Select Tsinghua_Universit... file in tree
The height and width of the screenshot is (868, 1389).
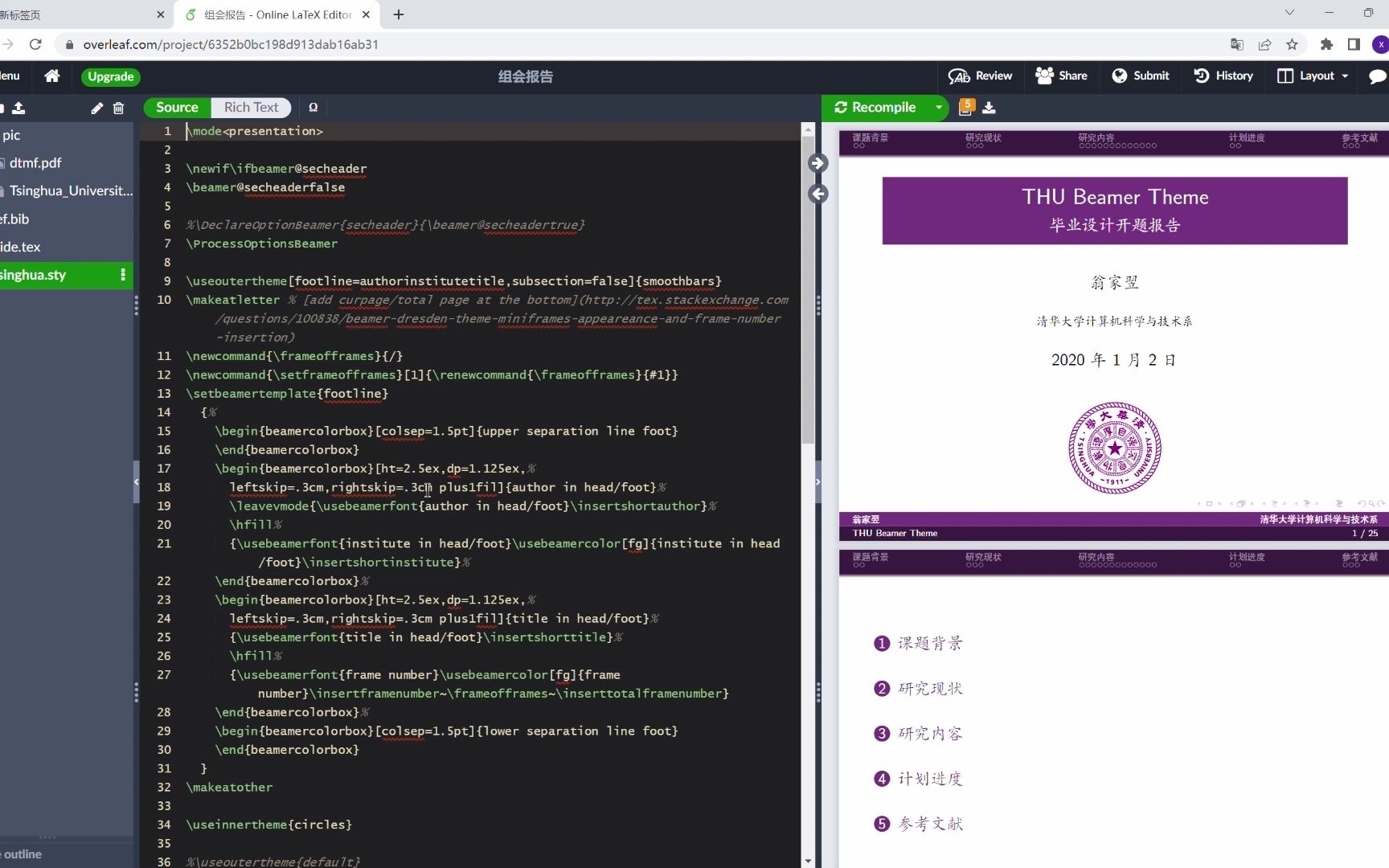click(x=71, y=190)
